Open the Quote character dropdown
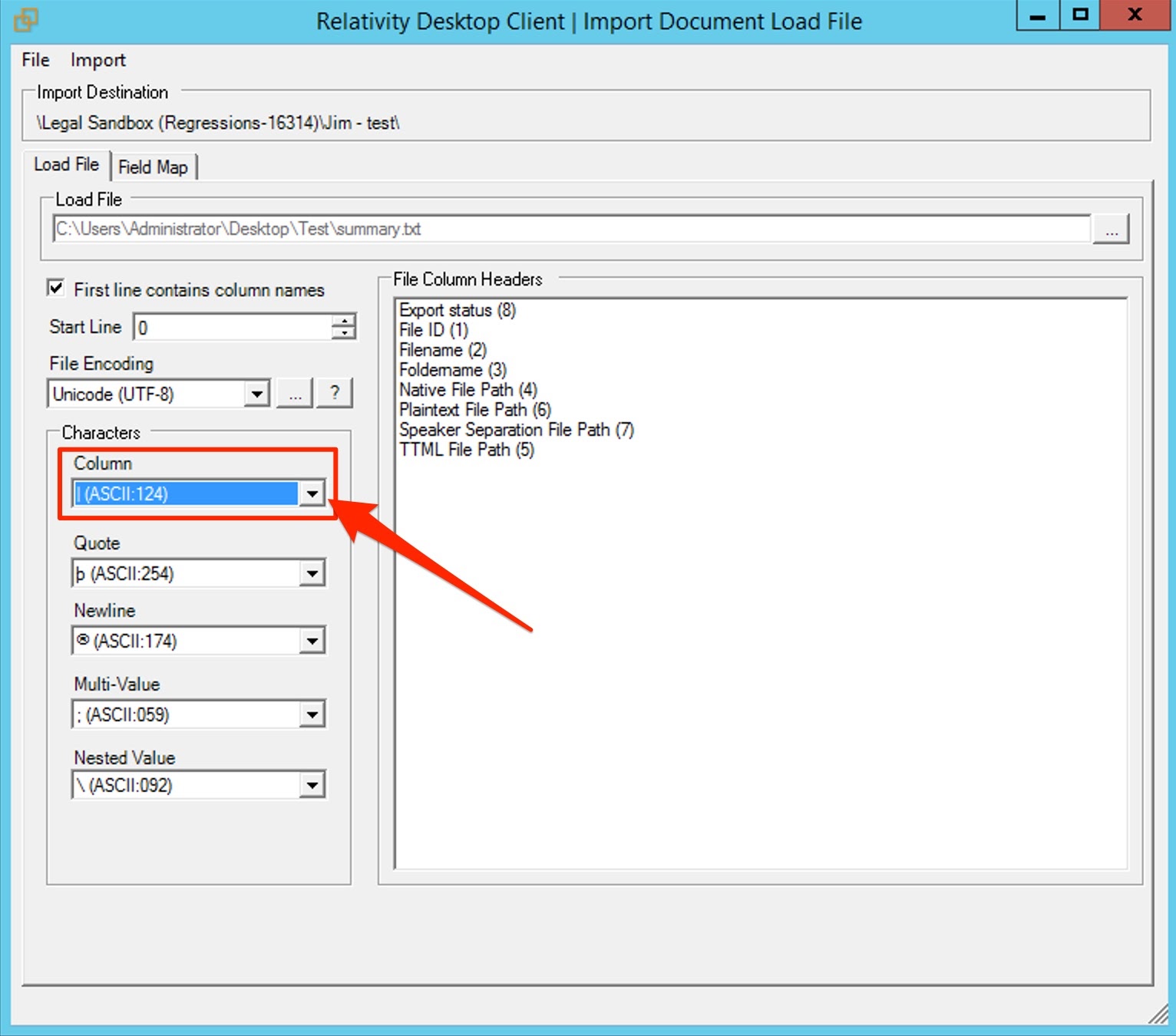The image size is (1176, 1036). pos(312,572)
